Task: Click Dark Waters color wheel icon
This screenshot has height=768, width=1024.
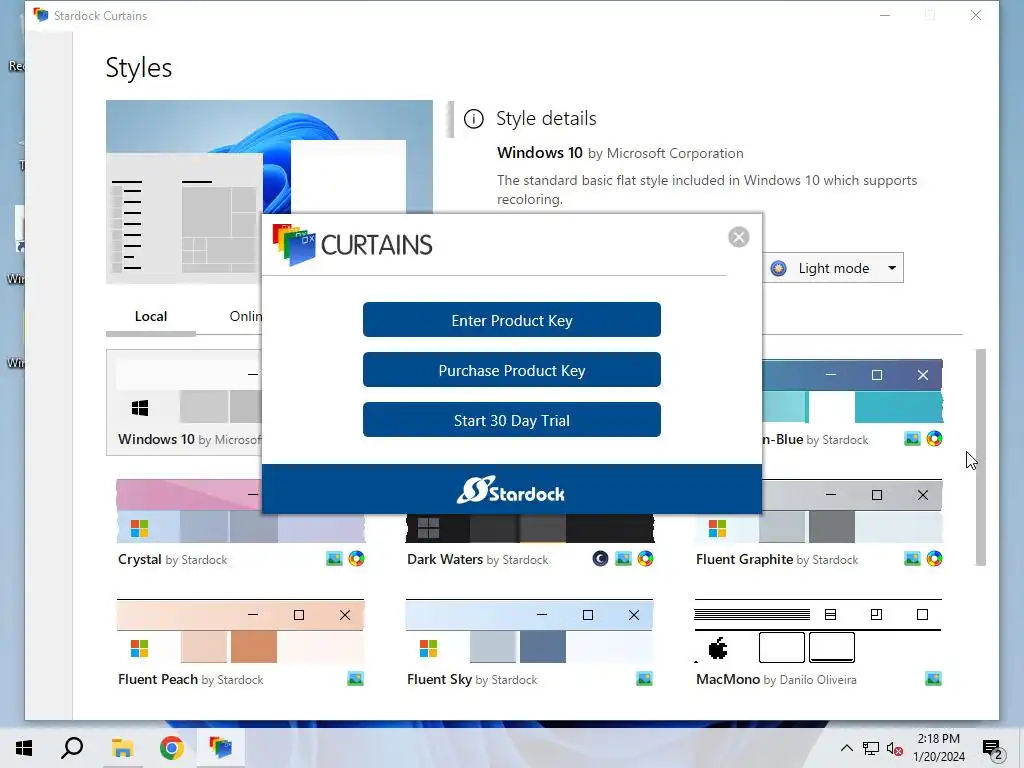Action: pyautogui.click(x=645, y=558)
